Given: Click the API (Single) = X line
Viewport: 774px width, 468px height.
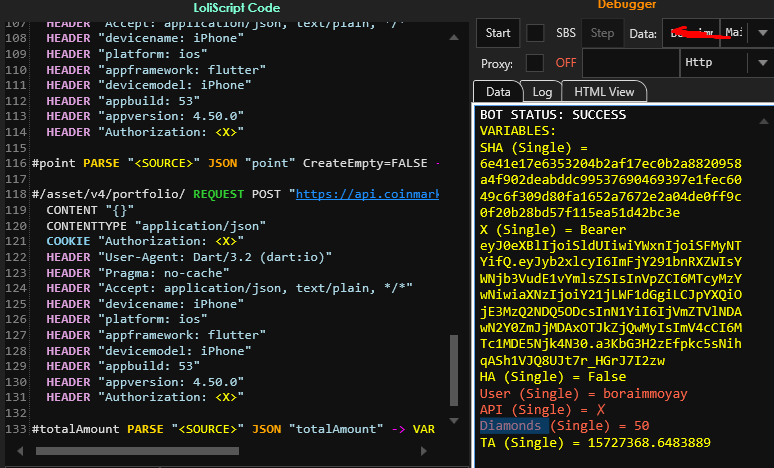Looking at the screenshot, I should point(542,410).
